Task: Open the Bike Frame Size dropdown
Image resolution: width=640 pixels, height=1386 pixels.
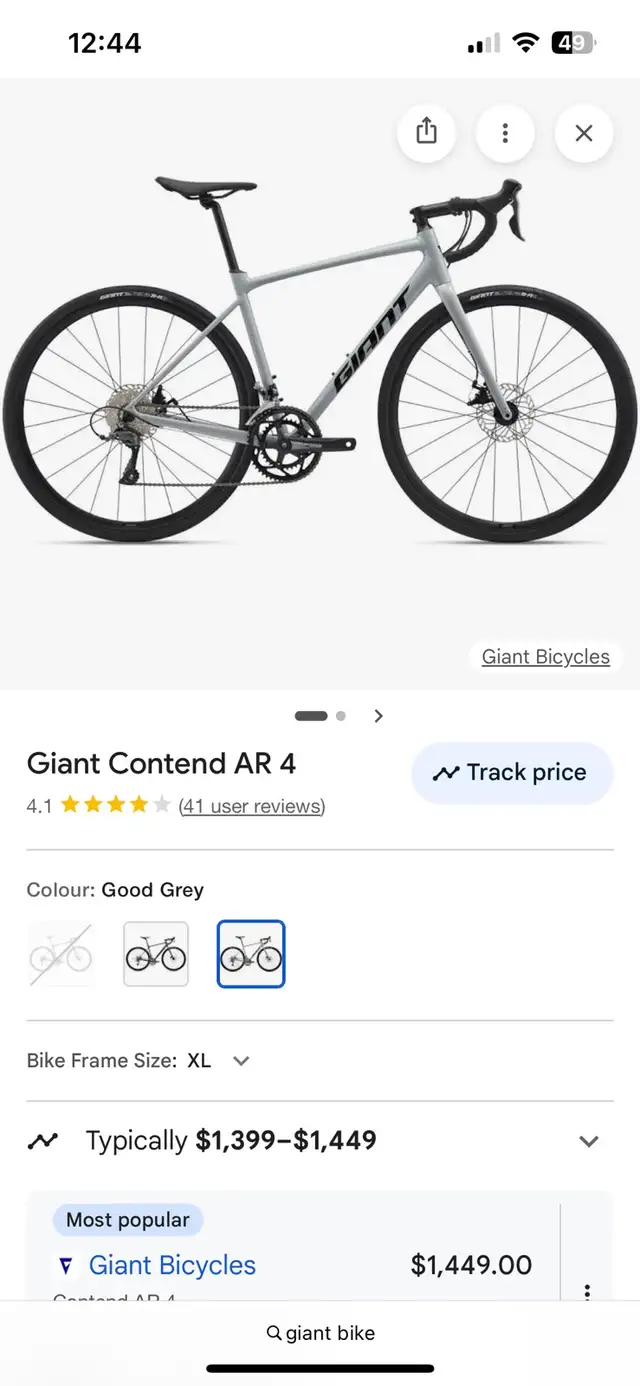Action: click(240, 1061)
